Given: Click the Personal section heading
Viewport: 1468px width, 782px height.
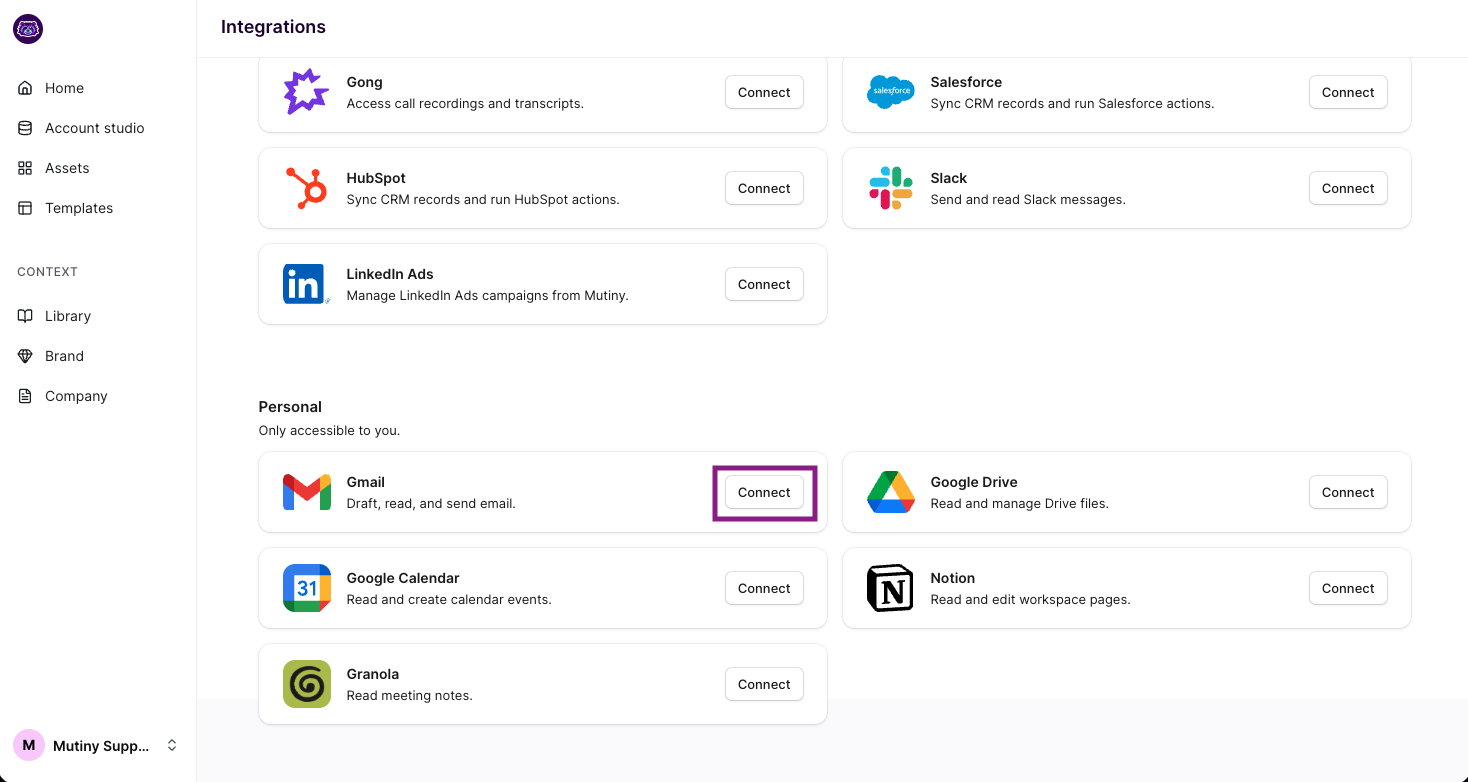Looking at the screenshot, I should pyautogui.click(x=290, y=407).
